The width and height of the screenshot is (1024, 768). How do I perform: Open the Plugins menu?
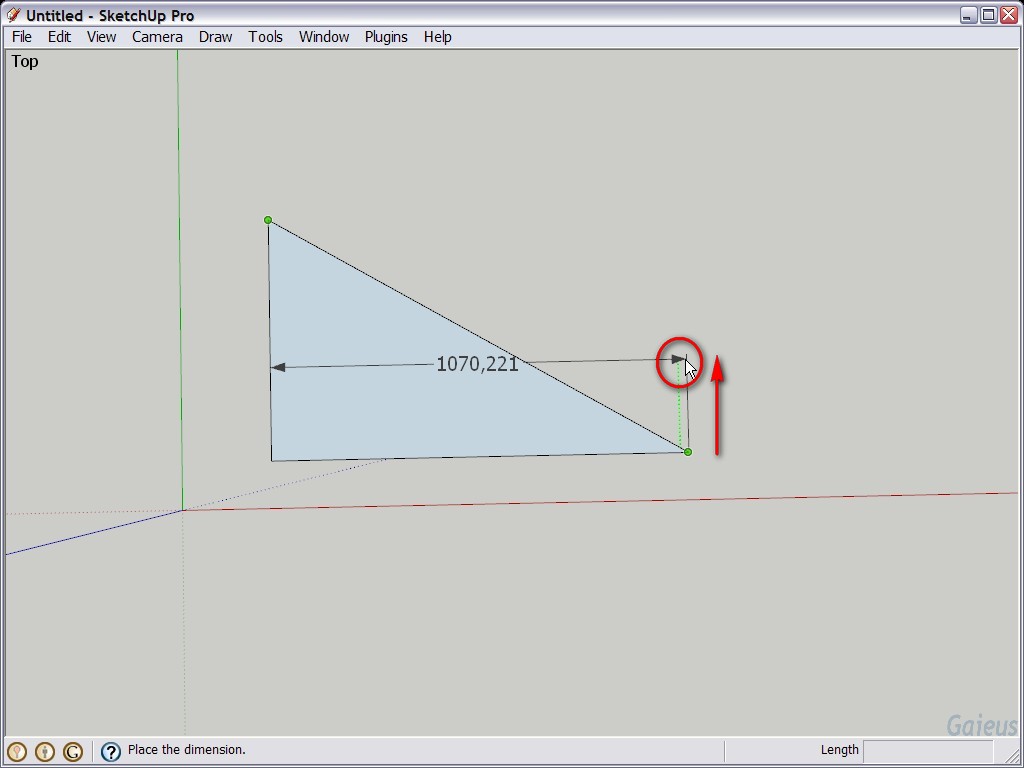click(385, 37)
